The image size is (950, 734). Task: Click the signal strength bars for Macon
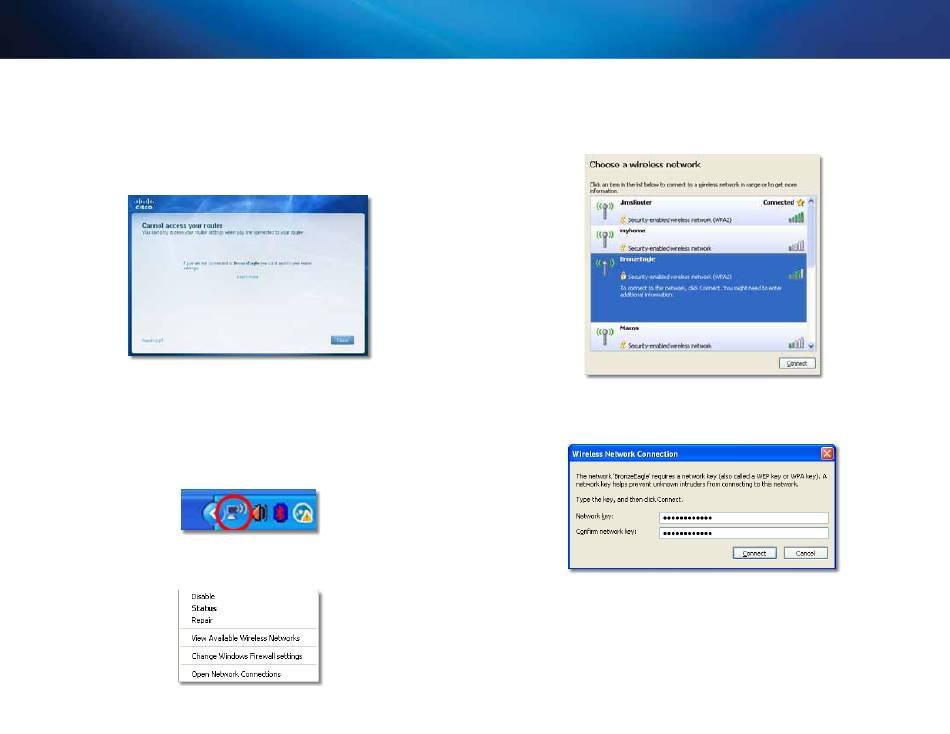(796, 344)
